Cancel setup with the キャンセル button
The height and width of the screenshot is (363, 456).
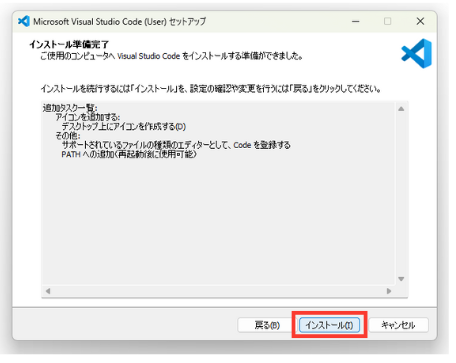398,325
